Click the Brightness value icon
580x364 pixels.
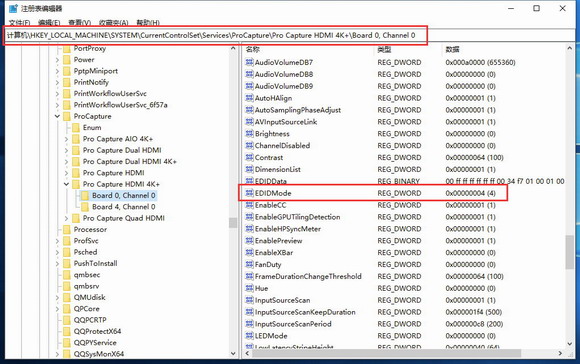[x=249, y=134]
